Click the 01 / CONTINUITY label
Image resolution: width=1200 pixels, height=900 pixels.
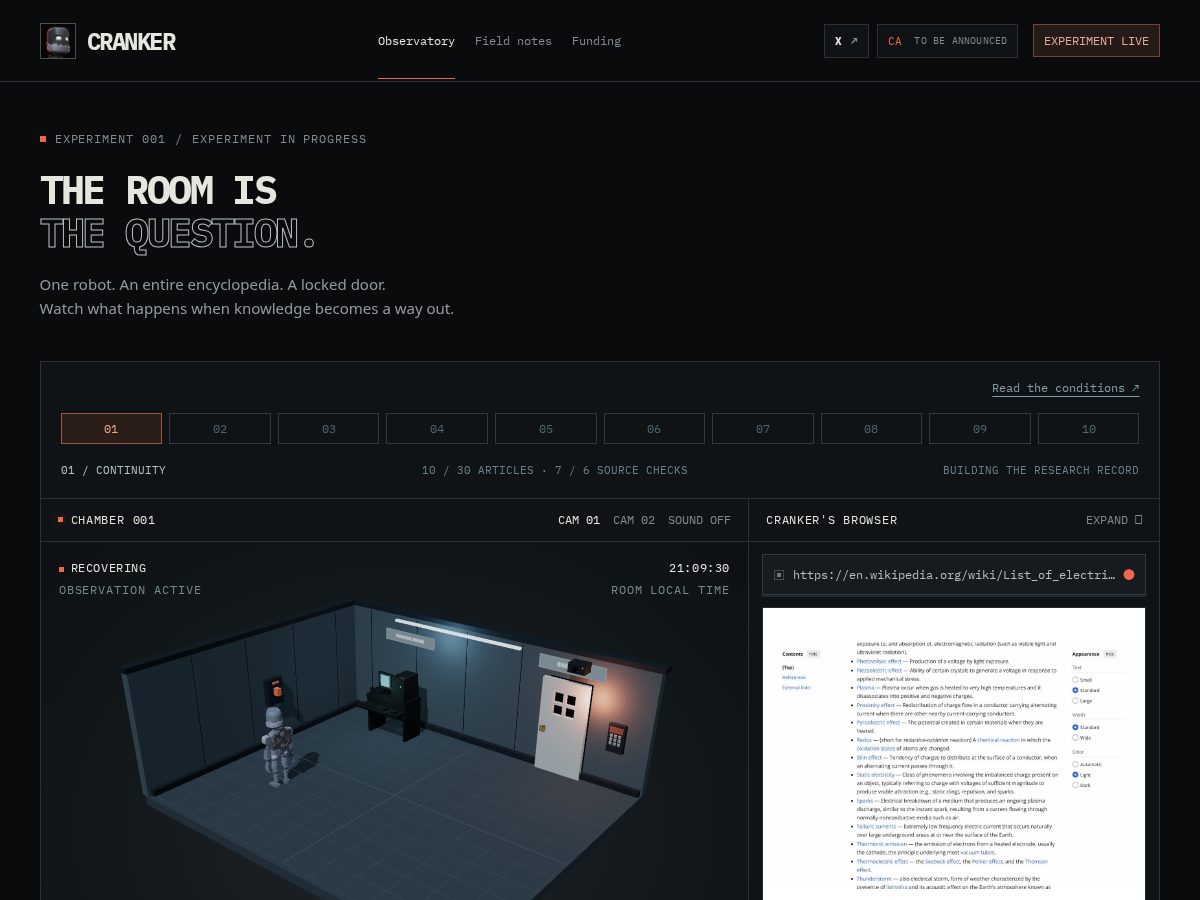[x=113, y=470]
